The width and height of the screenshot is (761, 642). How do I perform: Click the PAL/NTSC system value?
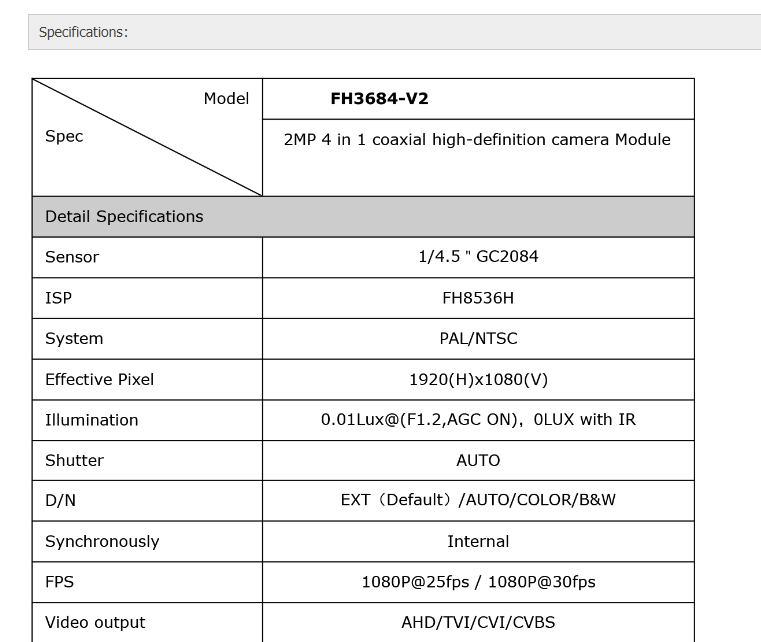[478, 339]
